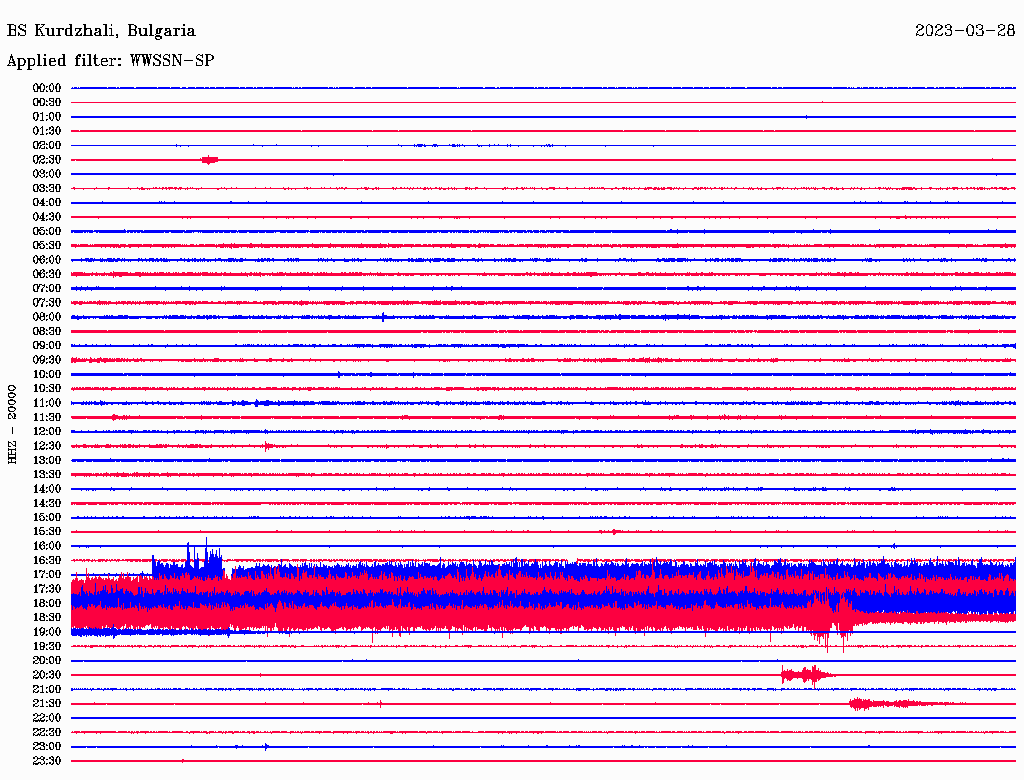Select the 01:00 time label
Viewport: 1024px width, 780px height.
pyautogui.click(x=47, y=116)
